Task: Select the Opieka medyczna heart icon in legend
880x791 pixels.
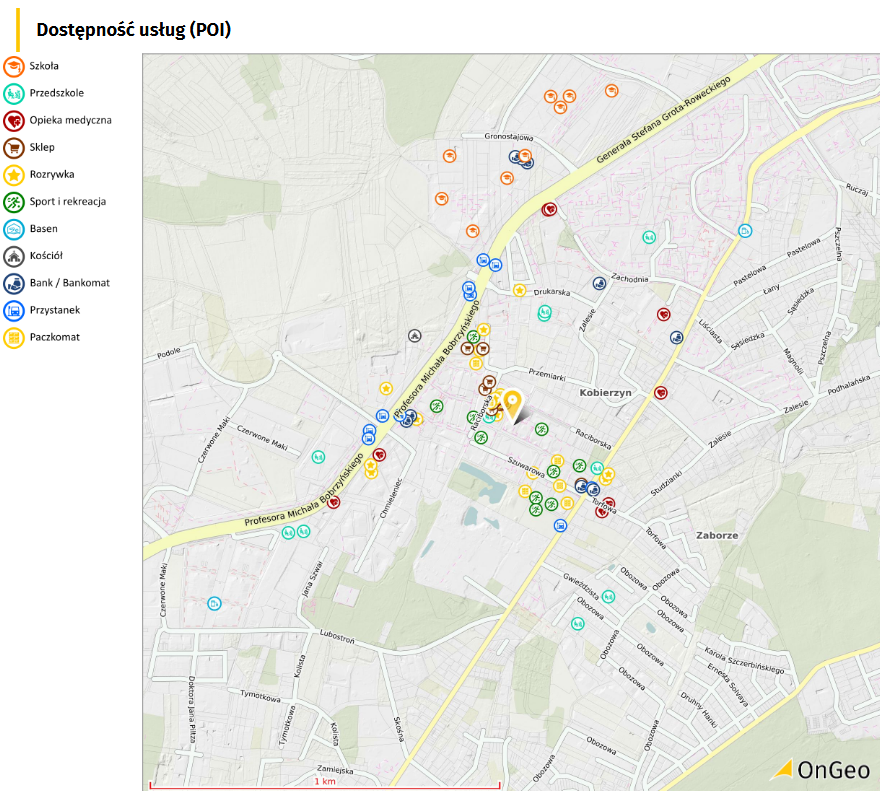Action: click(x=14, y=120)
